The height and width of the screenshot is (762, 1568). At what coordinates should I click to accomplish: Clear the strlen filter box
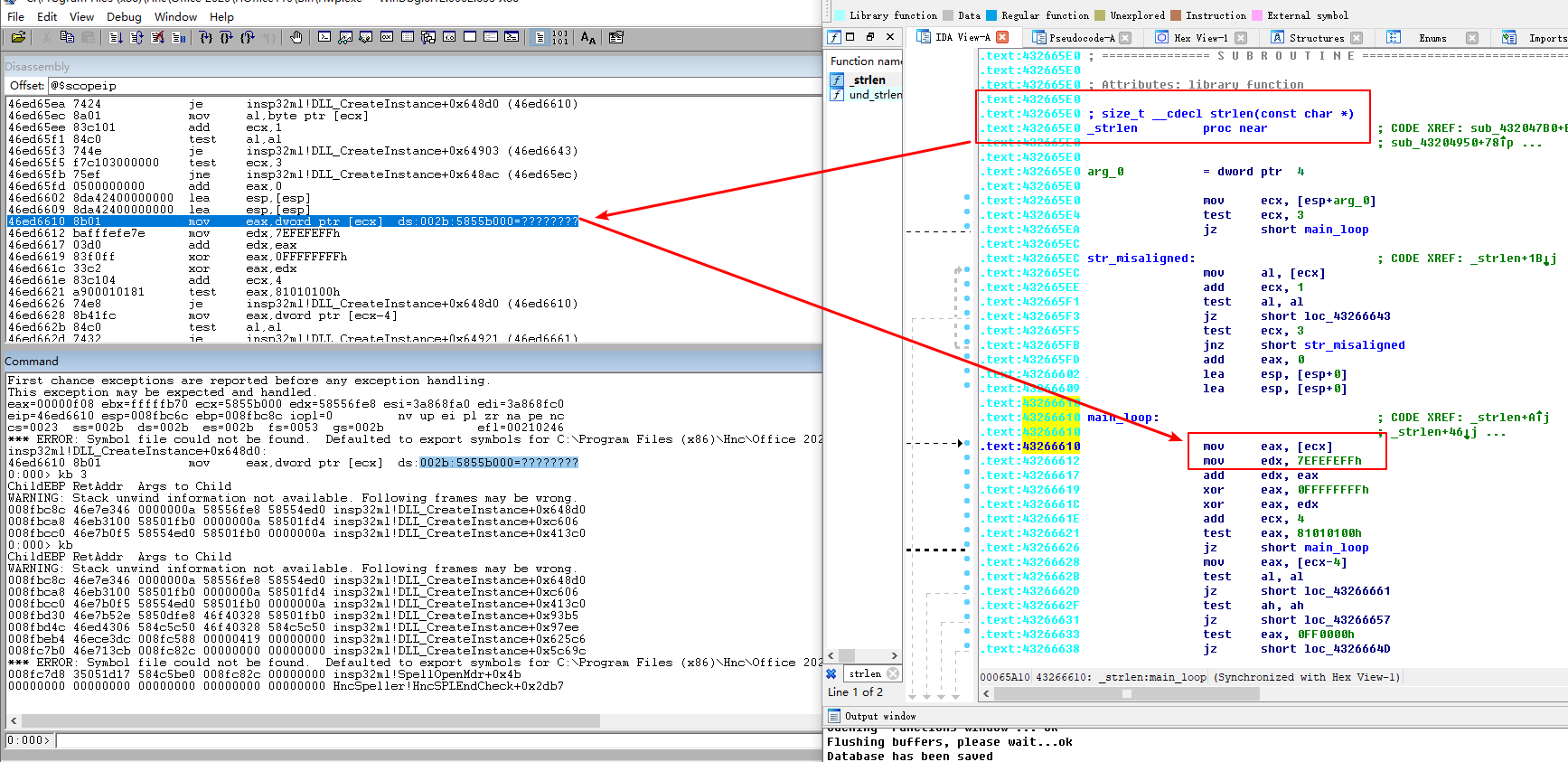pos(893,673)
